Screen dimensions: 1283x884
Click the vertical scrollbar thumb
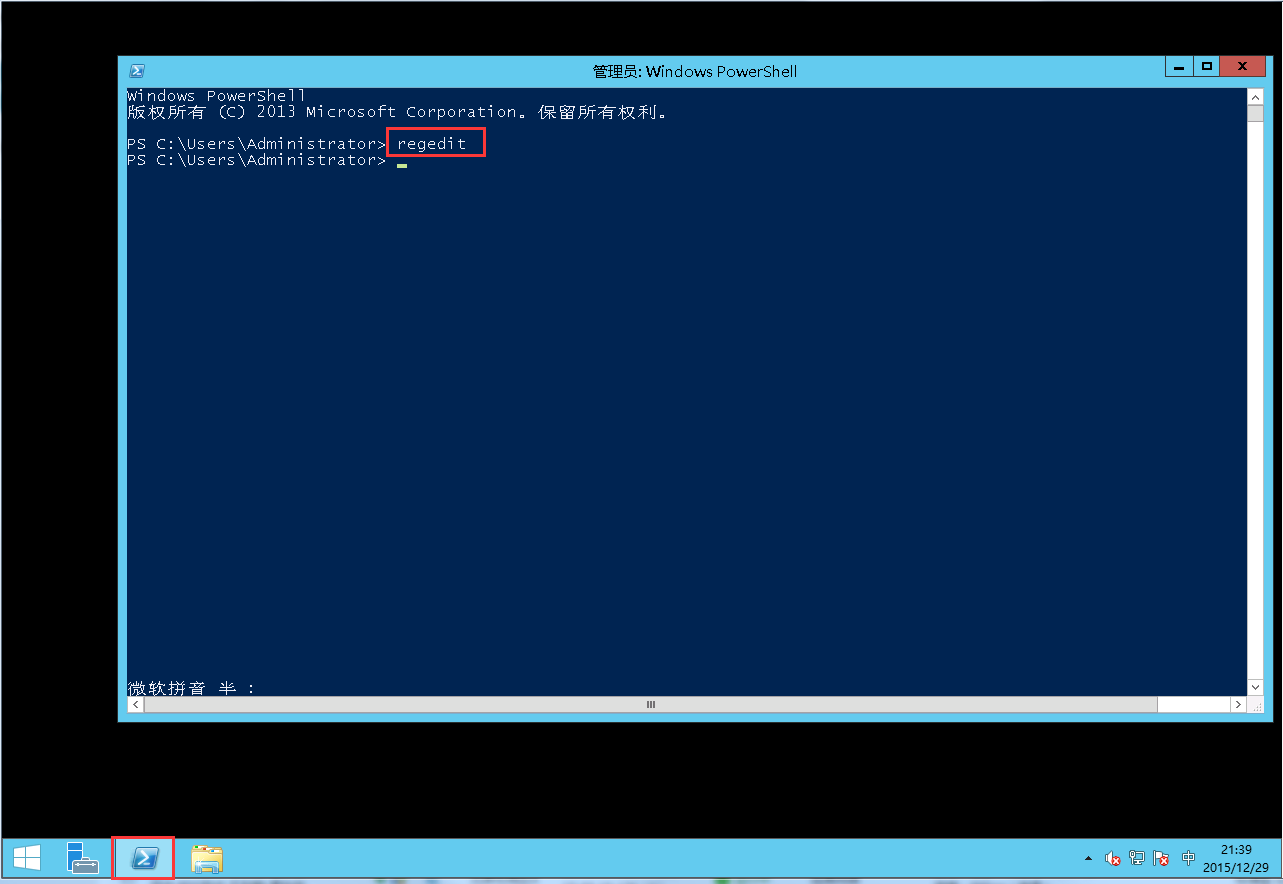click(1255, 112)
